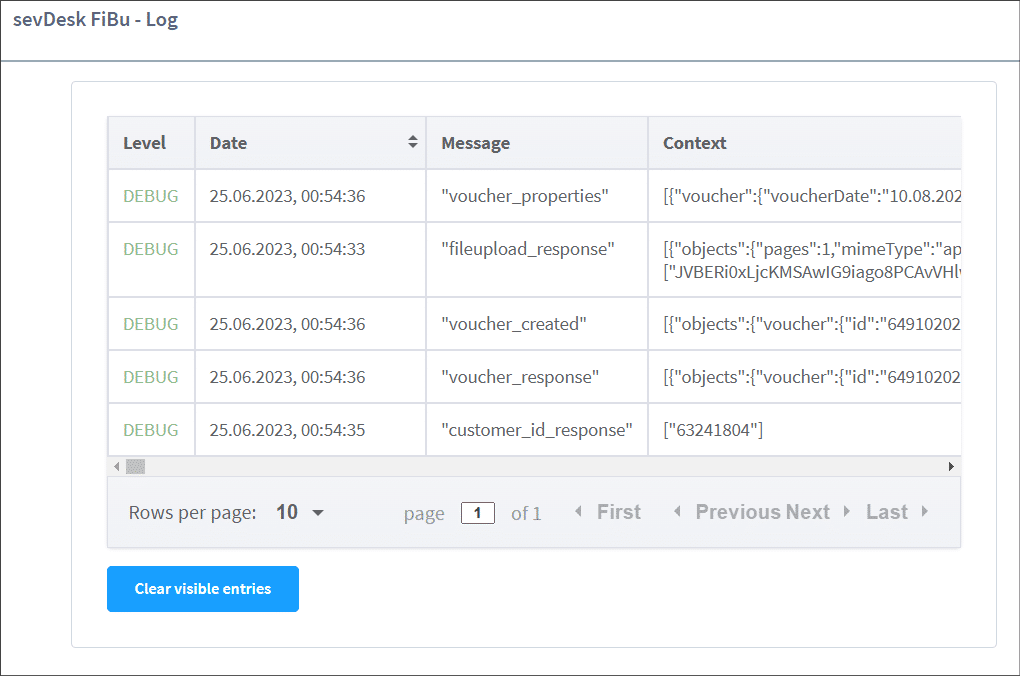The width and height of the screenshot is (1020, 676).
Task: Click the Message column header
Action: point(537,143)
